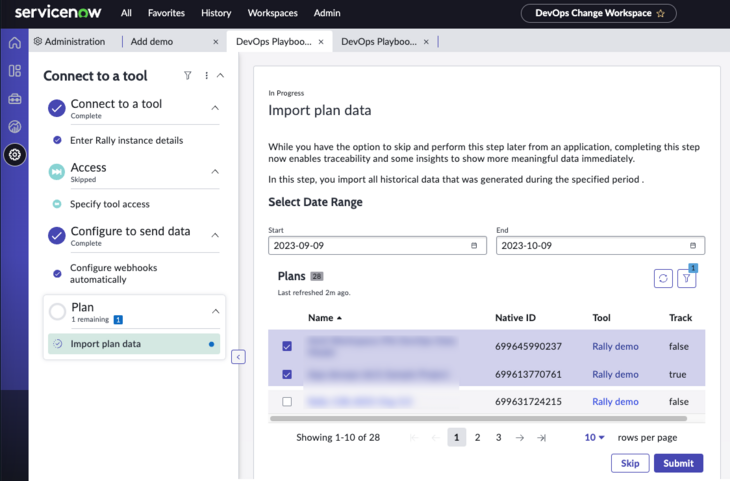This screenshot has height=481, width=730.
Task: Open the rows per page dropdown
Action: click(595, 438)
